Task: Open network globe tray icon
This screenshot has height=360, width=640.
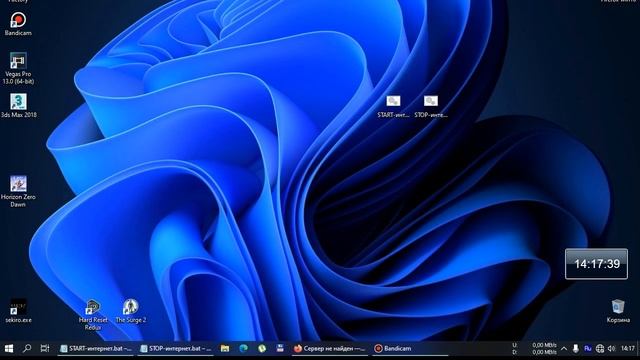Action: pyautogui.click(x=600, y=349)
